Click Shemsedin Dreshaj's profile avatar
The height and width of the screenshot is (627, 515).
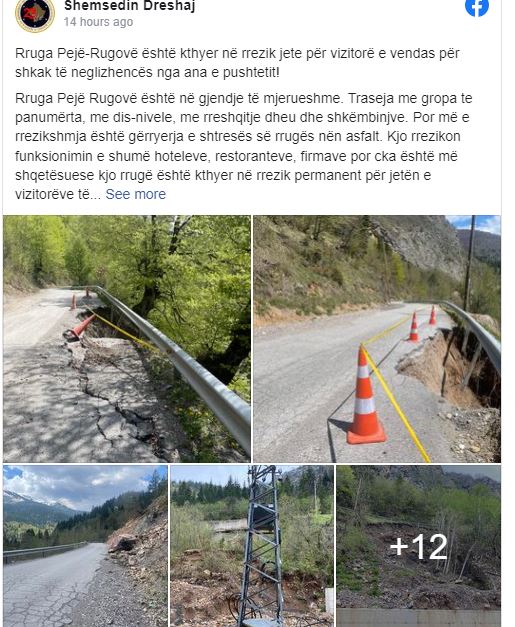(35, 15)
